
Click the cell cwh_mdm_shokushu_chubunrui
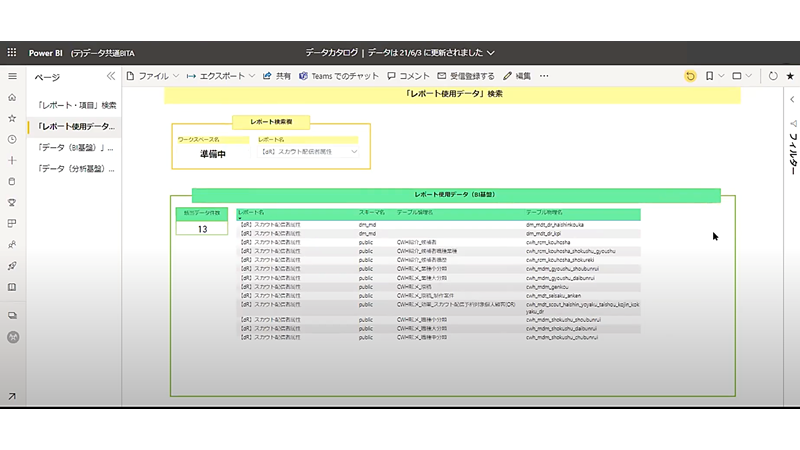click(562, 337)
